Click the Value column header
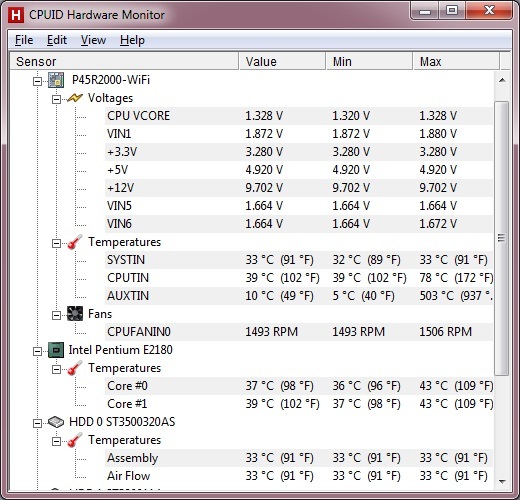Image resolution: width=520 pixels, height=500 pixels. (x=282, y=61)
